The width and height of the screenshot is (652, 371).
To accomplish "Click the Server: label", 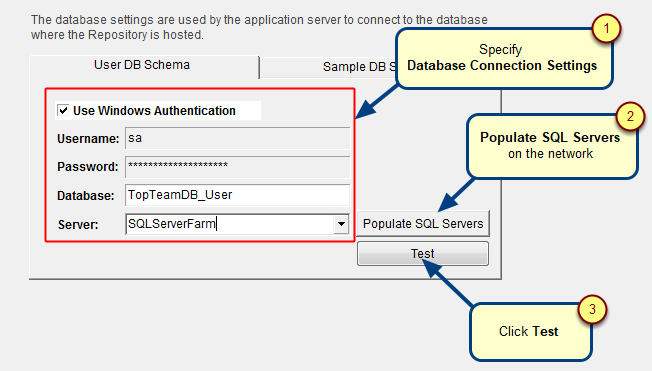I will tap(78, 225).
